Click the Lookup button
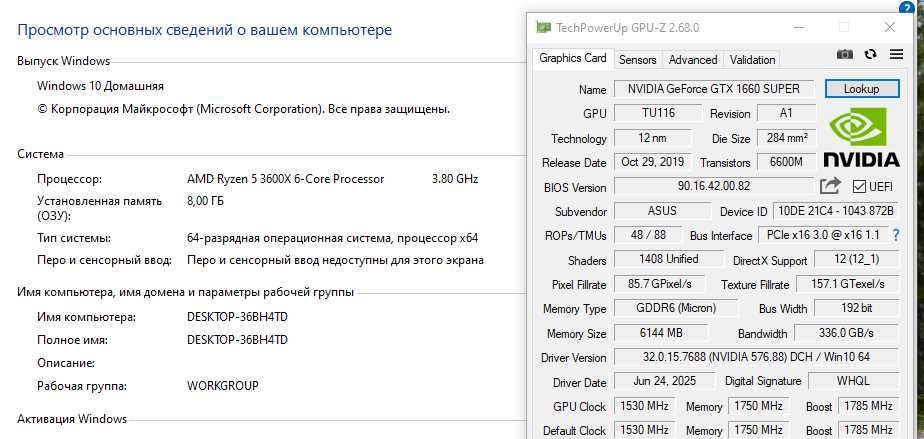 (862, 89)
